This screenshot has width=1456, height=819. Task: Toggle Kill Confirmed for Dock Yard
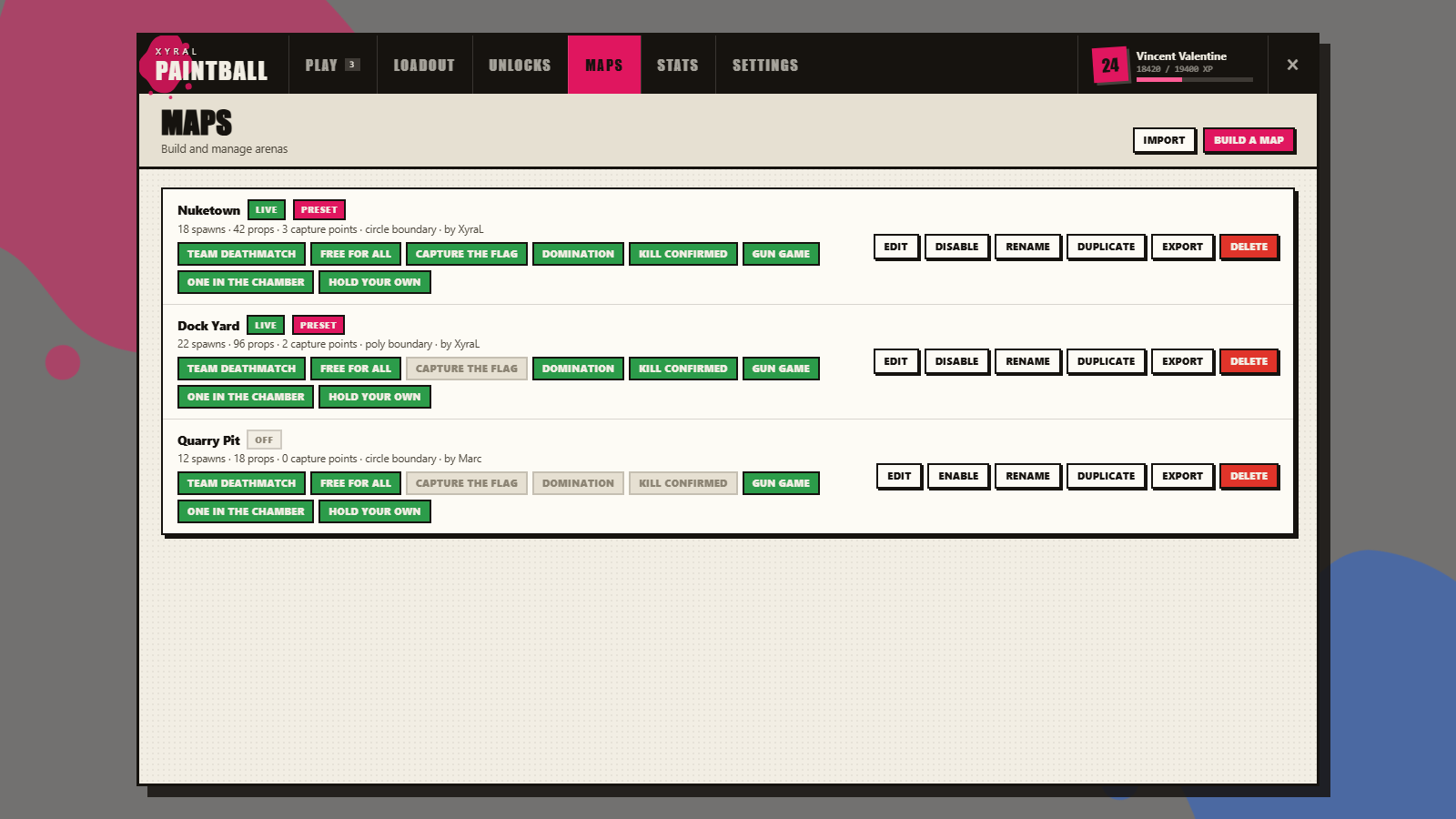[x=683, y=369]
